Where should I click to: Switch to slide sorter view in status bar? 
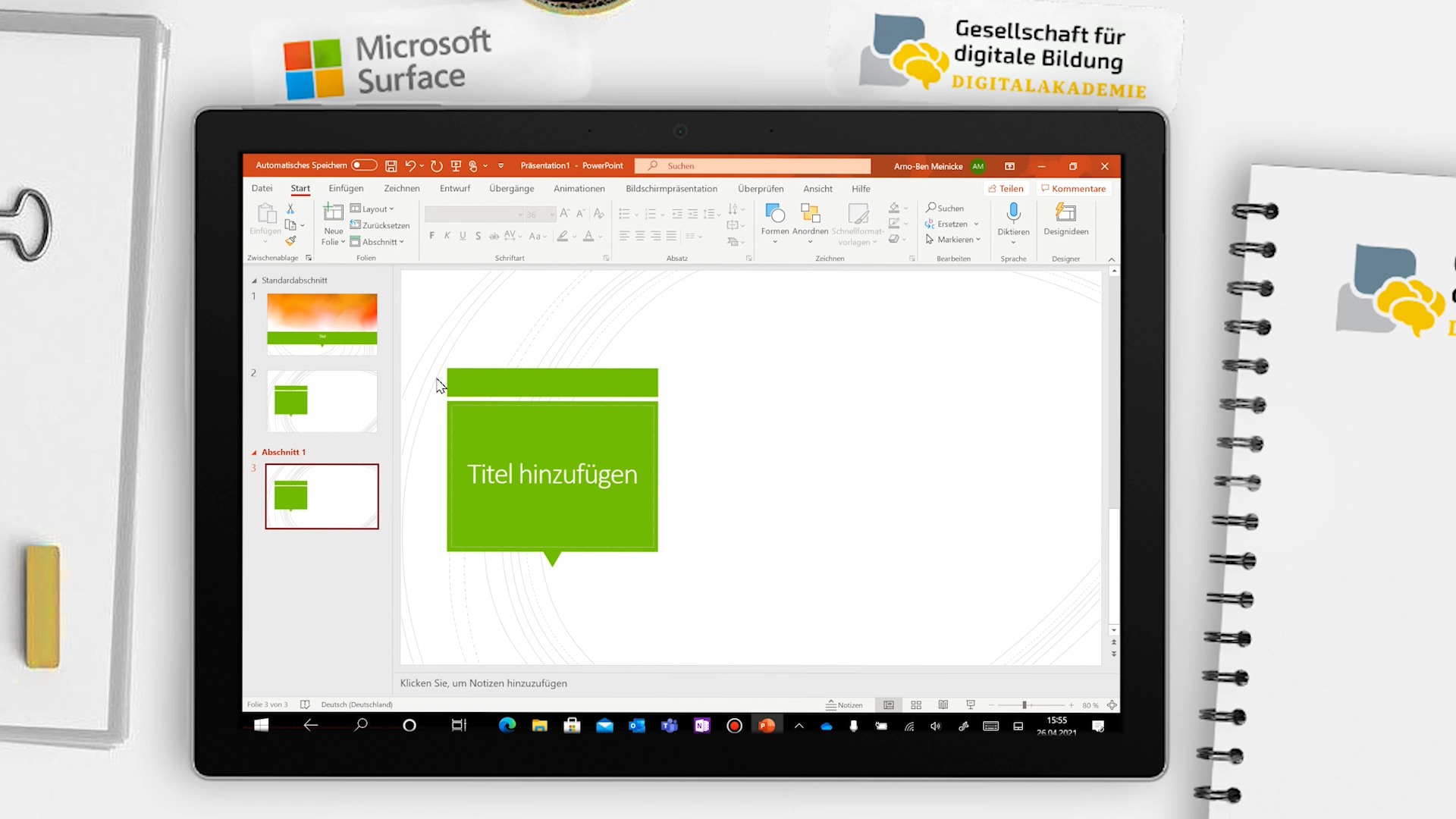pyautogui.click(x=916, y=705)
